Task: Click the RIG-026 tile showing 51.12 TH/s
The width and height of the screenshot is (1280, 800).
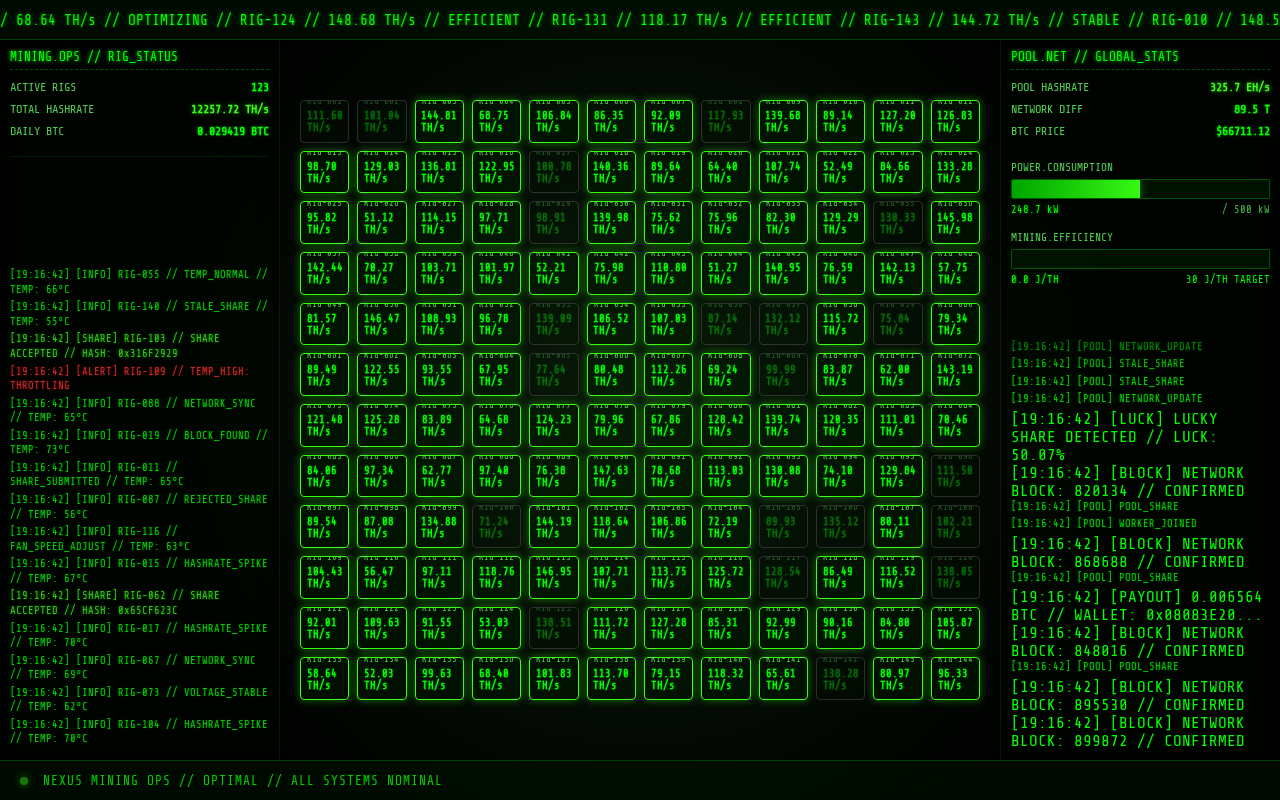Action: [381, 221]
